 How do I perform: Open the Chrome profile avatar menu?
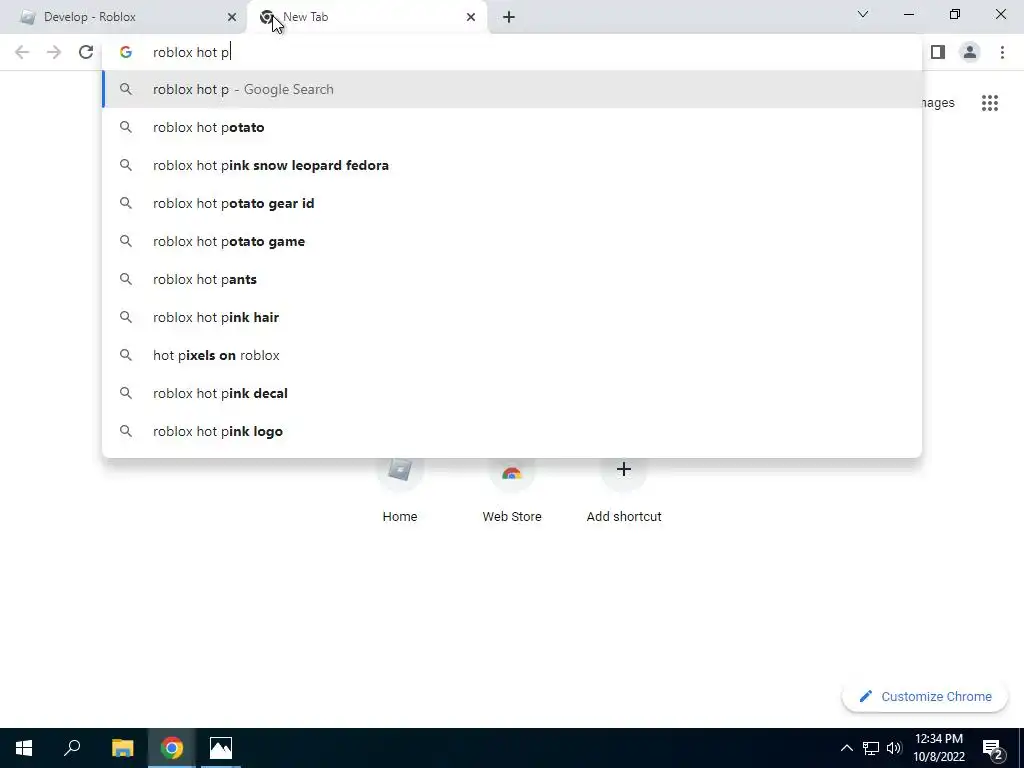tap(970, 52)
